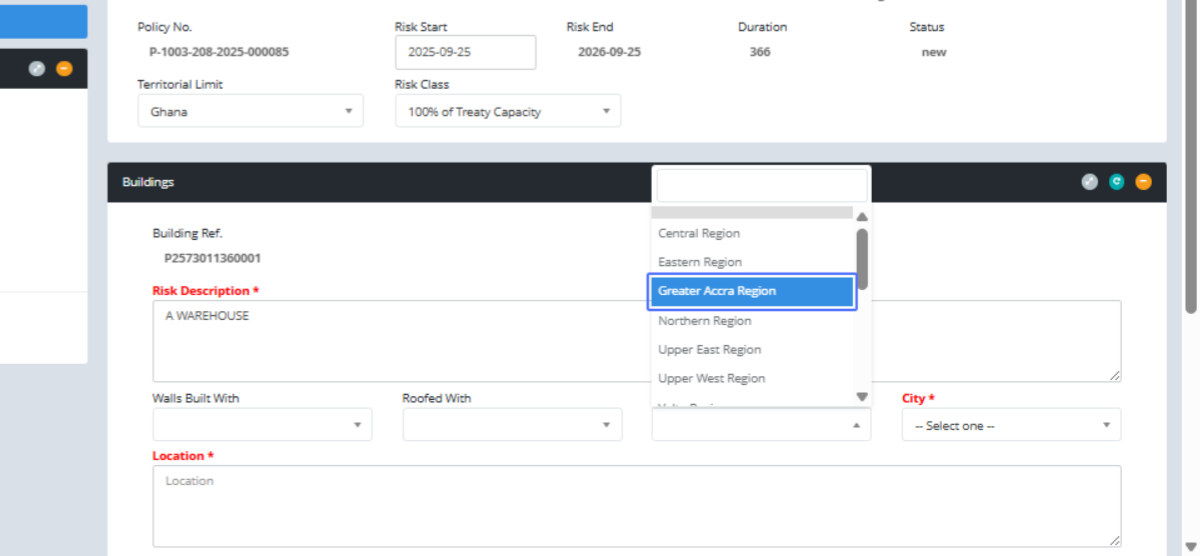Click the grey expand icon in left sidebar panel
This screenshot has width=1200, height=556.
37,69
